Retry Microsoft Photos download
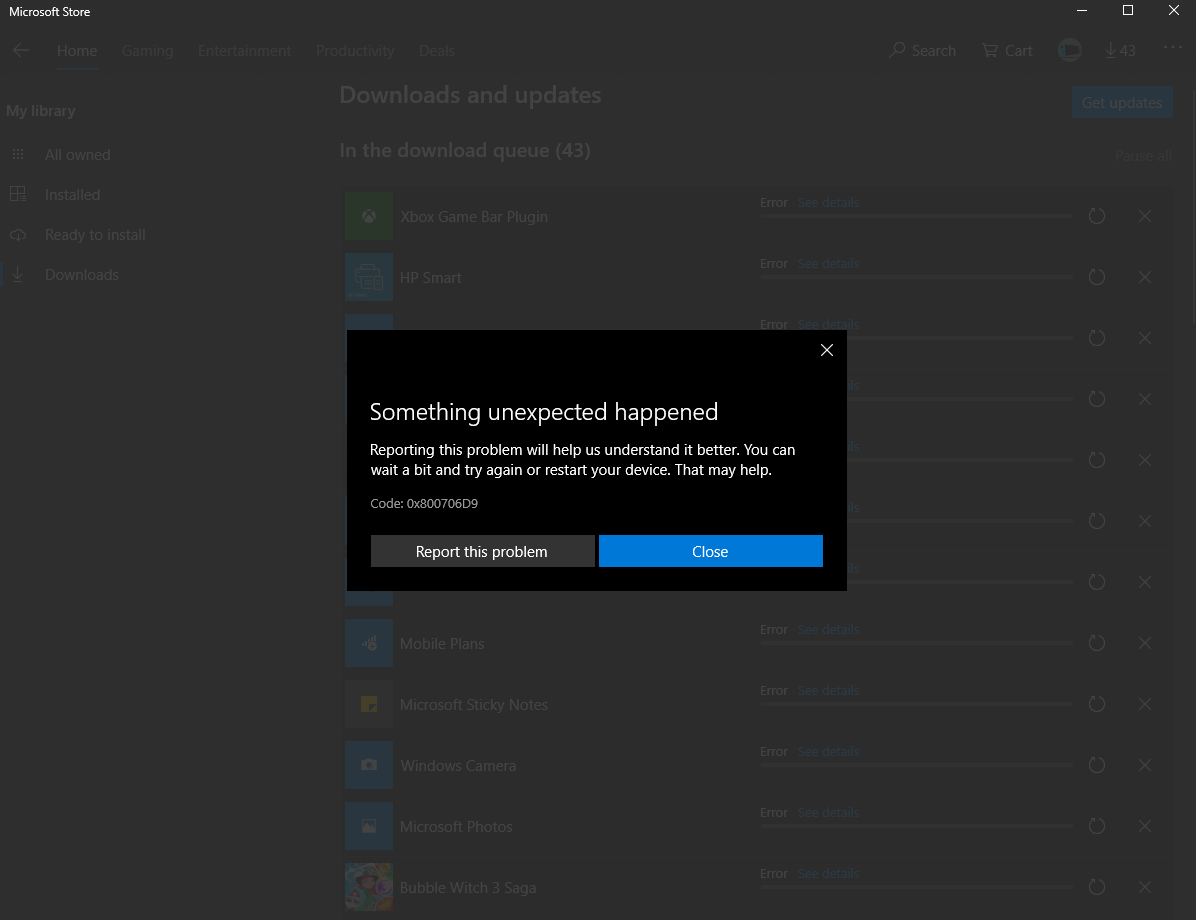 click(1097, 826)
